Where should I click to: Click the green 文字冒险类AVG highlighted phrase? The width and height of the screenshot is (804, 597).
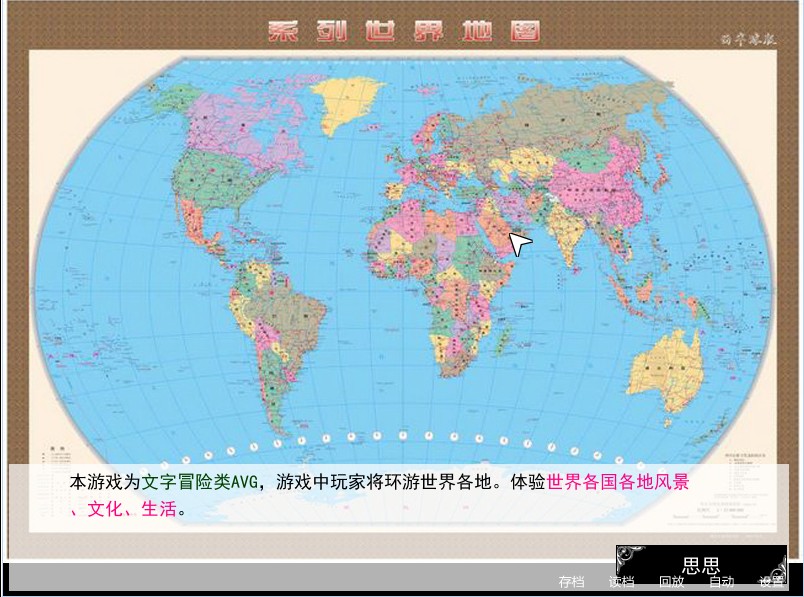coord(199,482)
